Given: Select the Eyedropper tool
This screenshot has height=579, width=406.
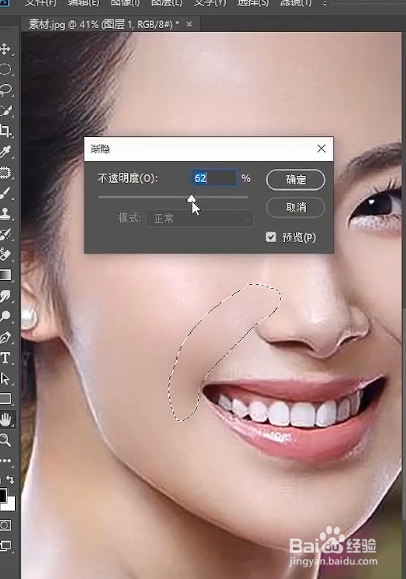Looking at the screenshot, I should 5,151.
